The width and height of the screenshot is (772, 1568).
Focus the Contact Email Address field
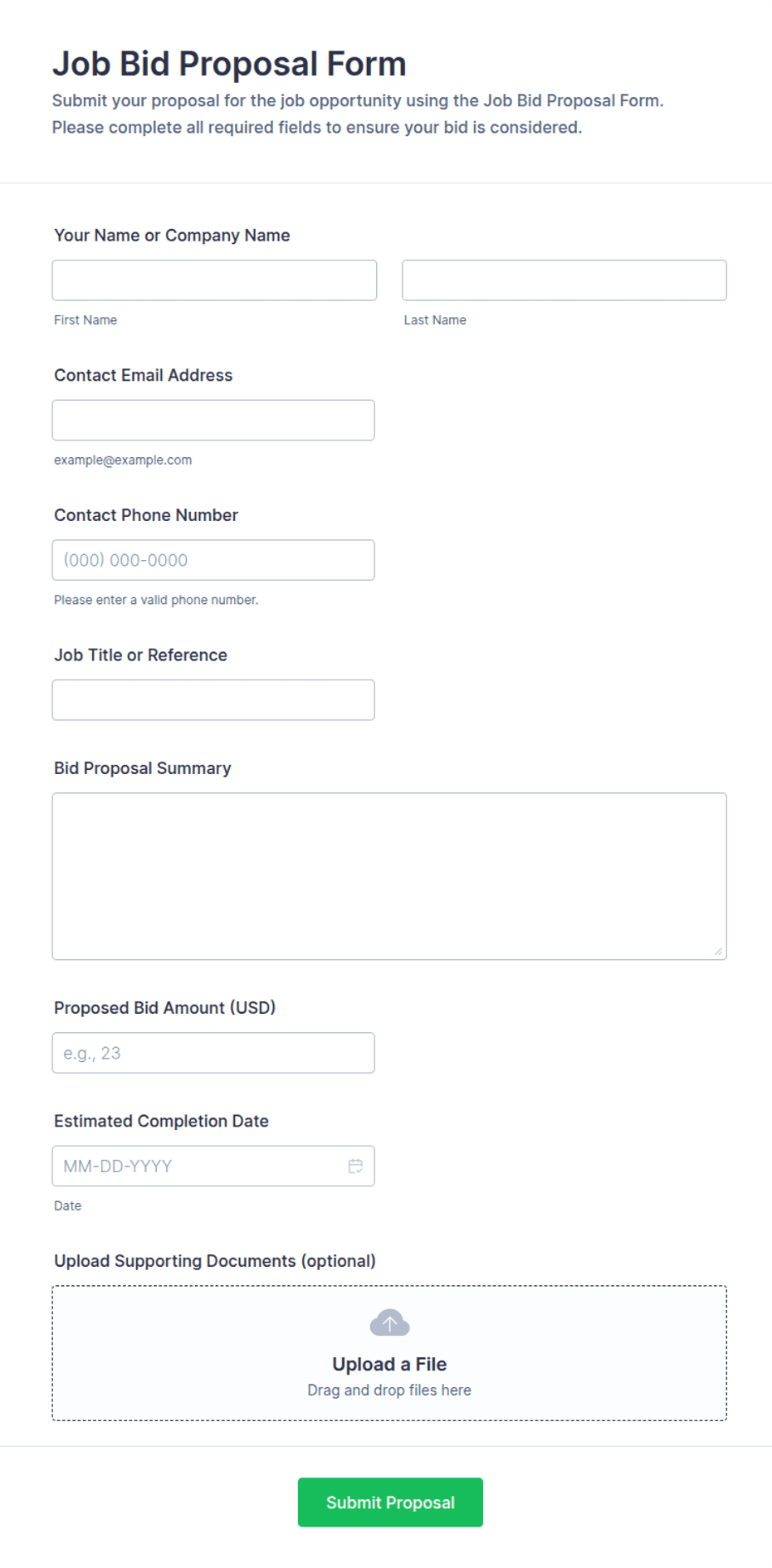(x=213, y=420)
